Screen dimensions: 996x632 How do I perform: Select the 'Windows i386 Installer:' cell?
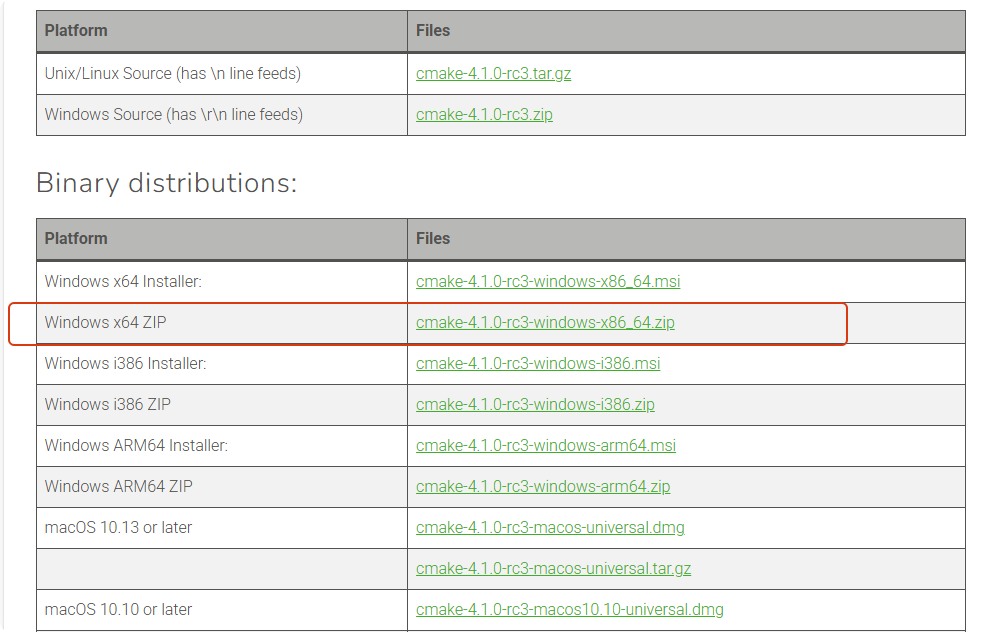[x=222, y=363]
